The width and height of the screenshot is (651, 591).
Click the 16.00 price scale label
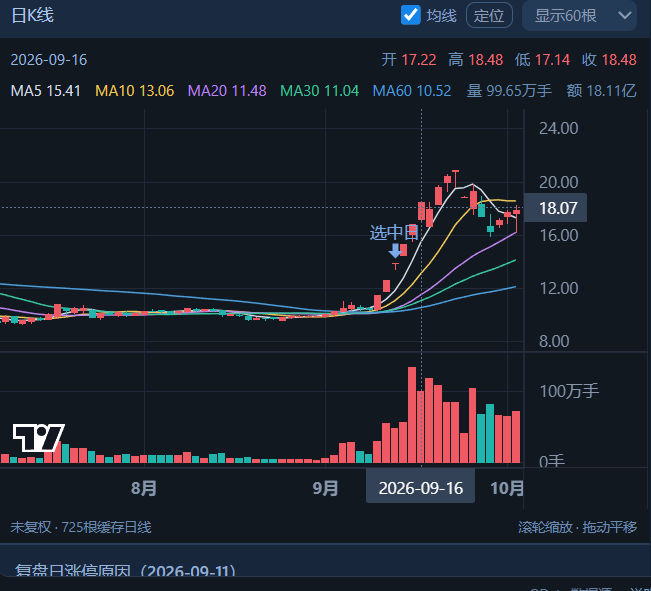(x=558, y=235)
